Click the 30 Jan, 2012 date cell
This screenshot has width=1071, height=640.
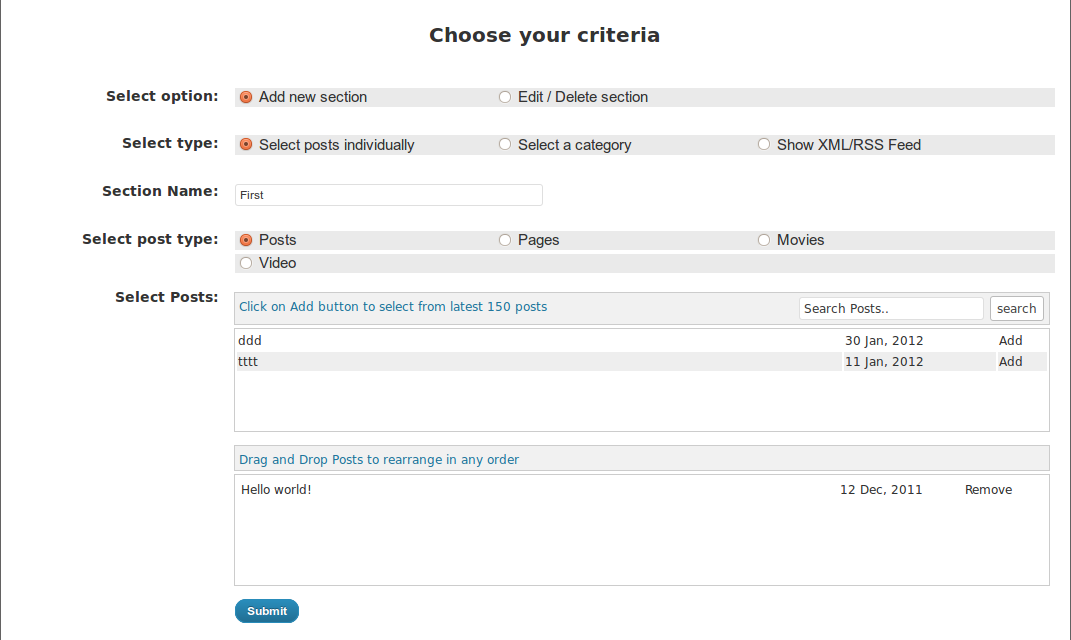point(884,340)
